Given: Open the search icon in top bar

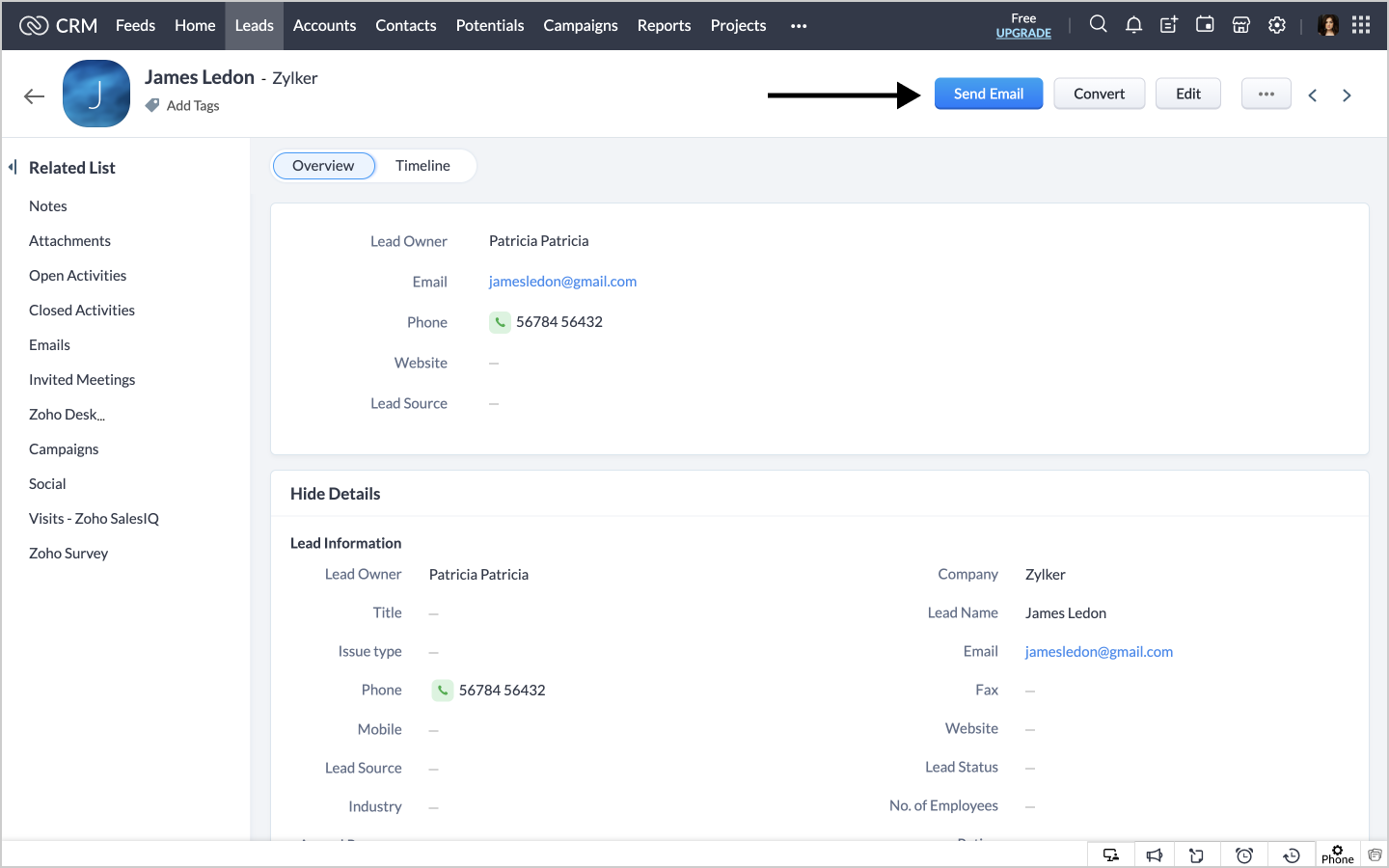Looking at the screenshot, I should 1098,25.
